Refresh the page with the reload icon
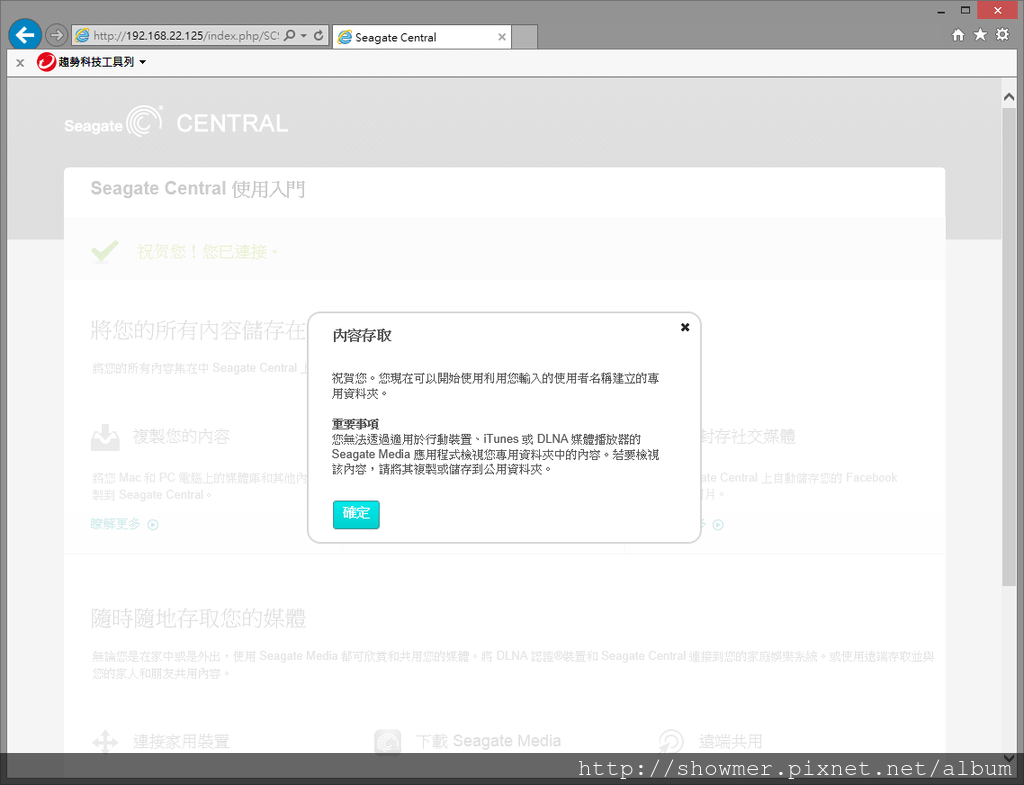Image resolution: width=1024 pixels, height=785 pixels. tap(319, 35)
